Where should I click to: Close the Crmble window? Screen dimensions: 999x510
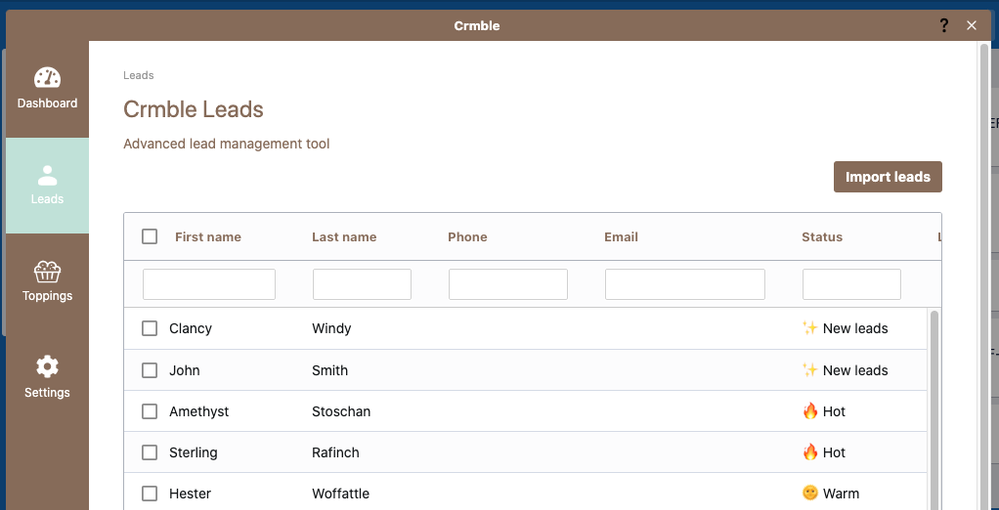(x=972, y=26)
